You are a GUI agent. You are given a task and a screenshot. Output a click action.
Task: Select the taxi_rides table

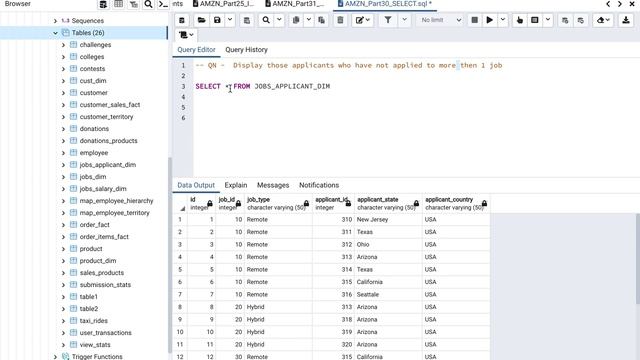tap(93, 321)
